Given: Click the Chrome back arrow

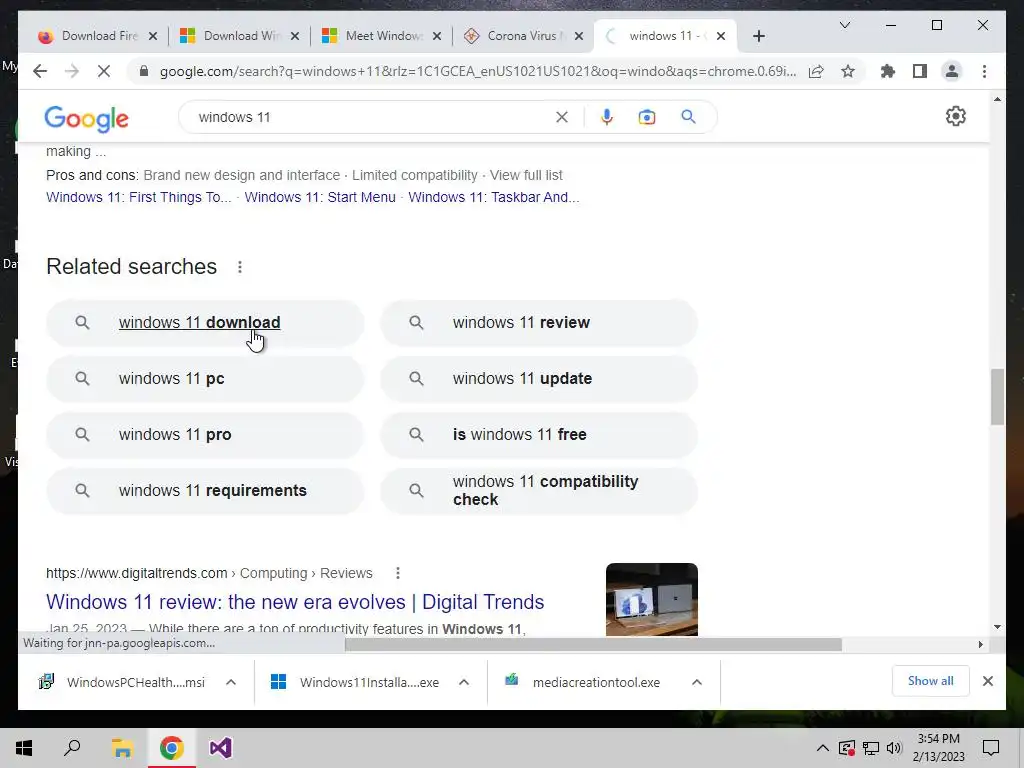Looking at the screenshot, I should [x=40, y=71].
